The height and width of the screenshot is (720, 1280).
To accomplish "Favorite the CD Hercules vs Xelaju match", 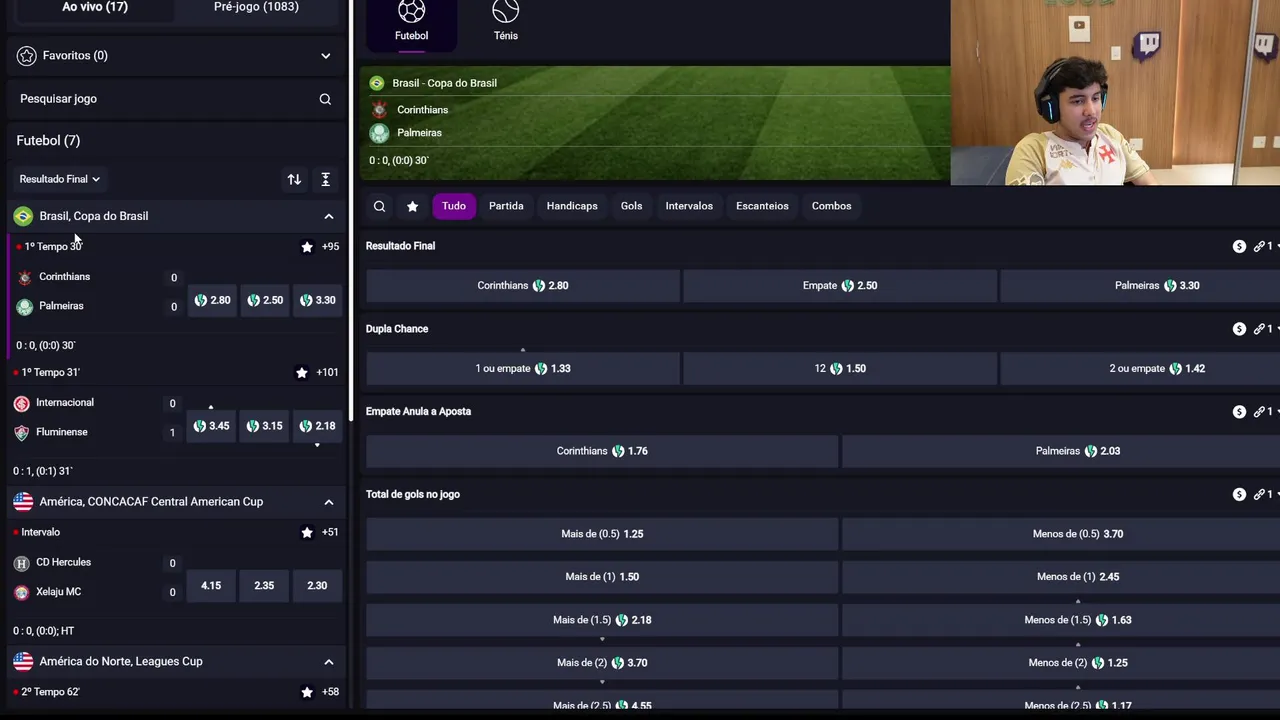I will [307, 533].
